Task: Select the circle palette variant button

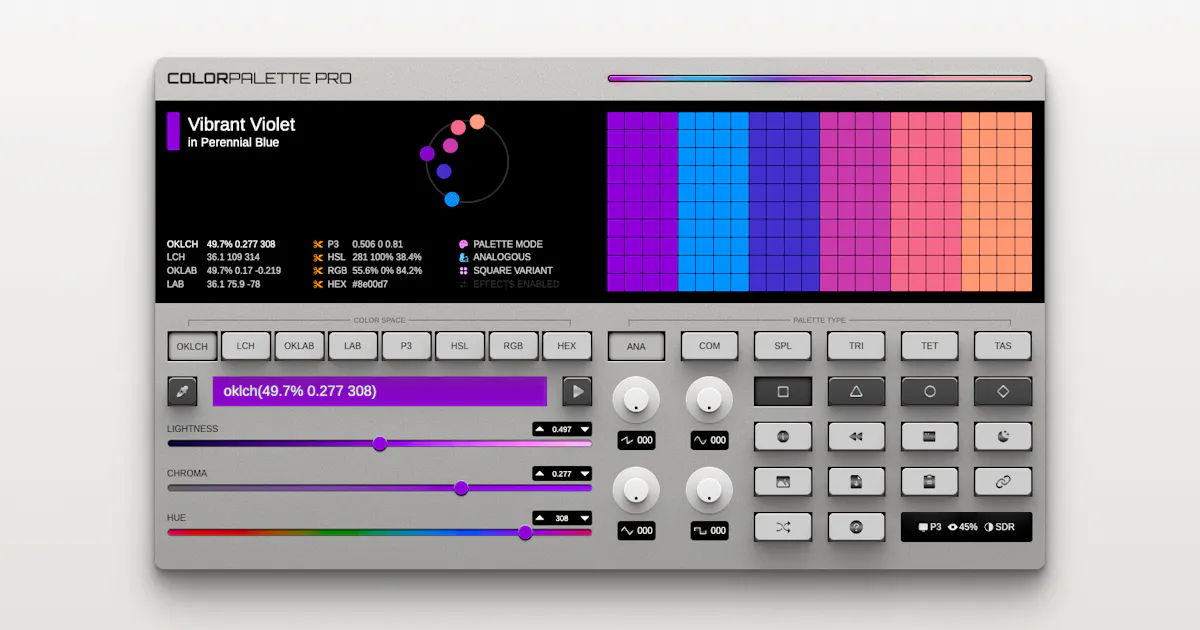Action: point(930,392)
